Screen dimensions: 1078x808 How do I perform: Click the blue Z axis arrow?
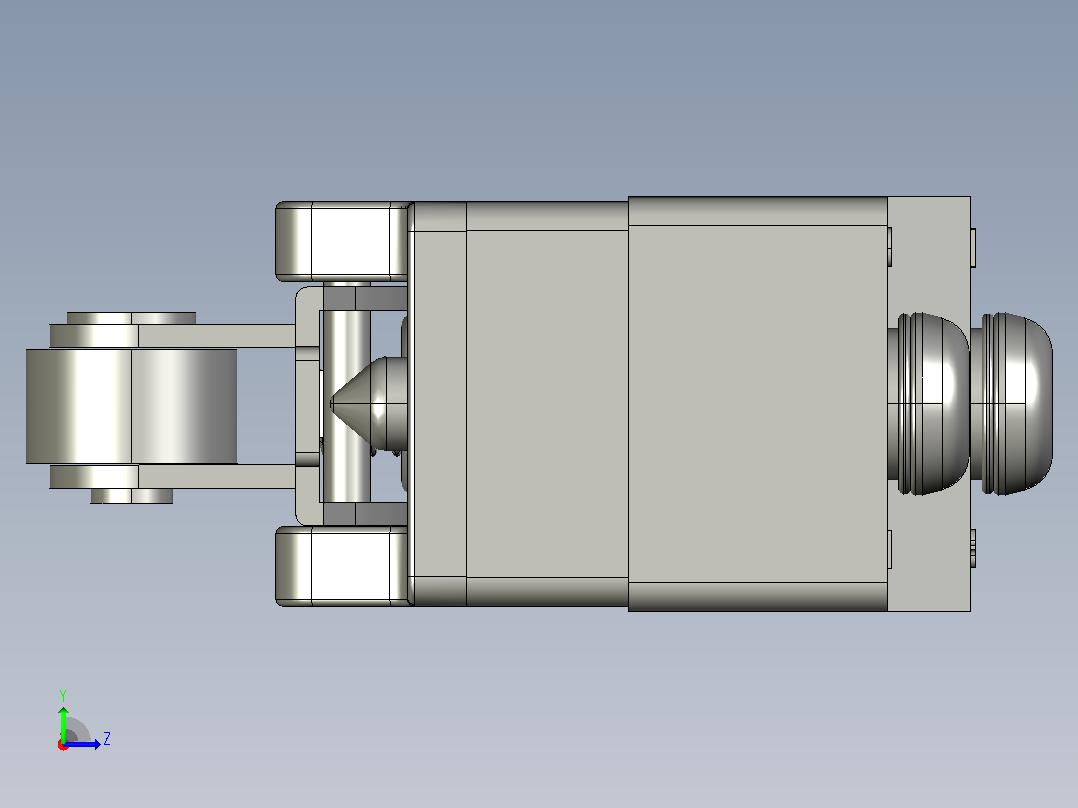pos(84,744)
